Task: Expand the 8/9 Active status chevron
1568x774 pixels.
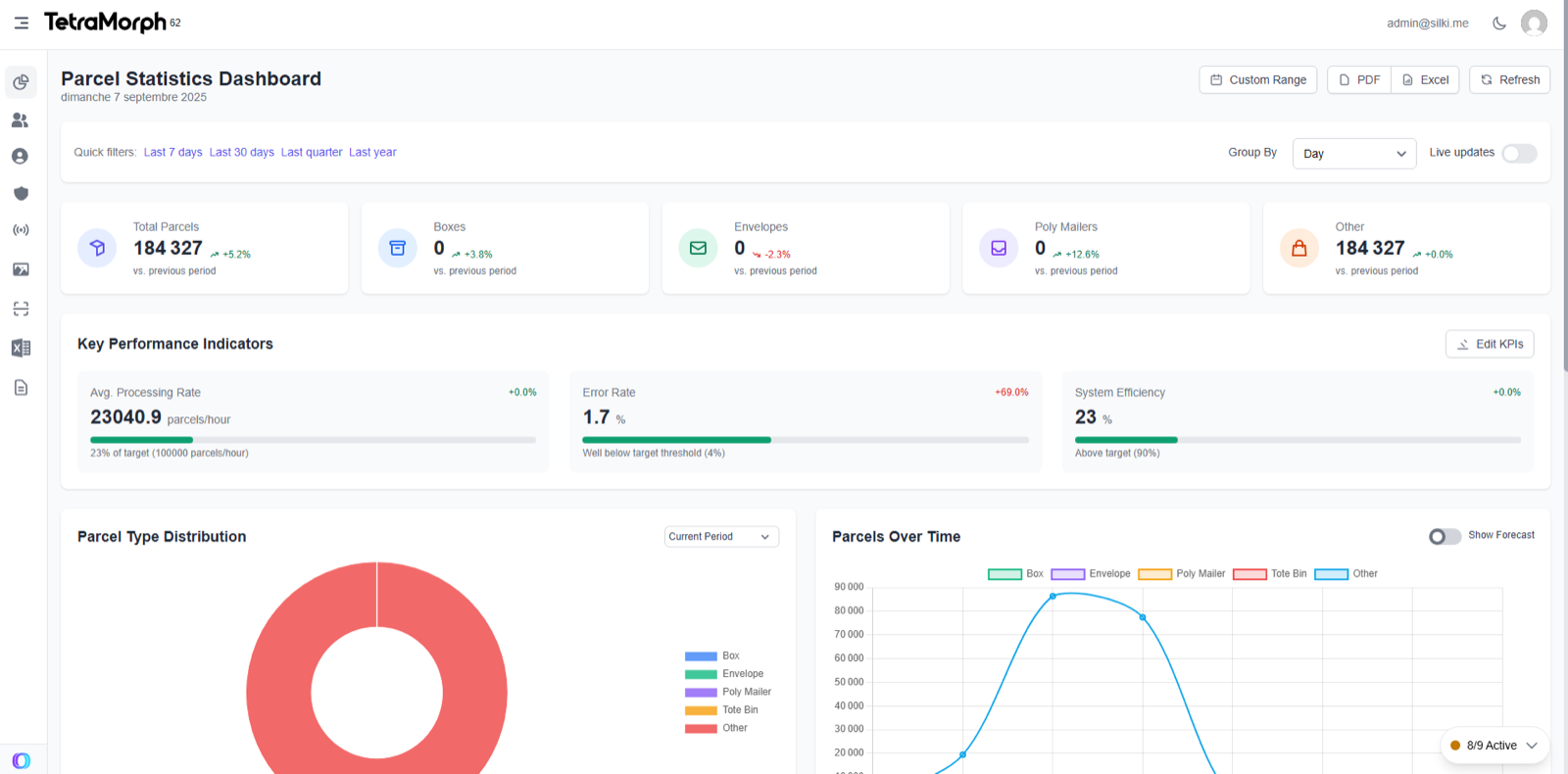Action: click(x=1532, y=746)
